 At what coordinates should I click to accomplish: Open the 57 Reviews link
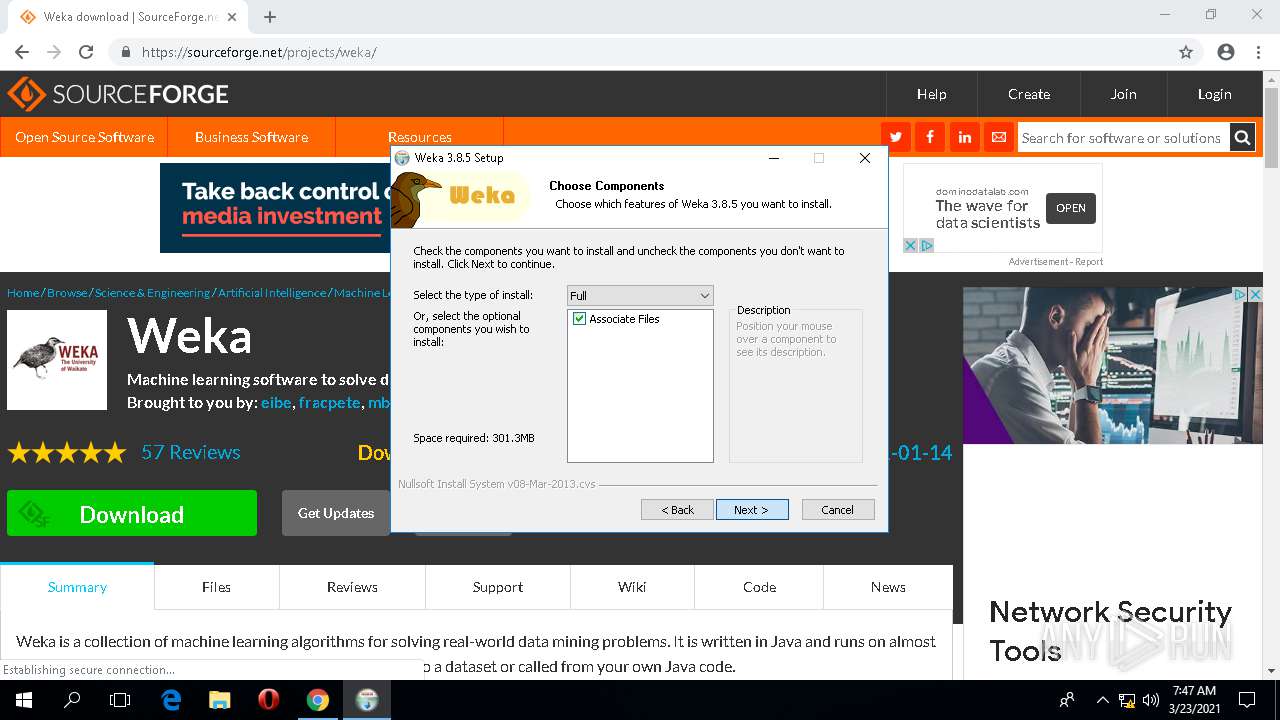click(191, 452)
